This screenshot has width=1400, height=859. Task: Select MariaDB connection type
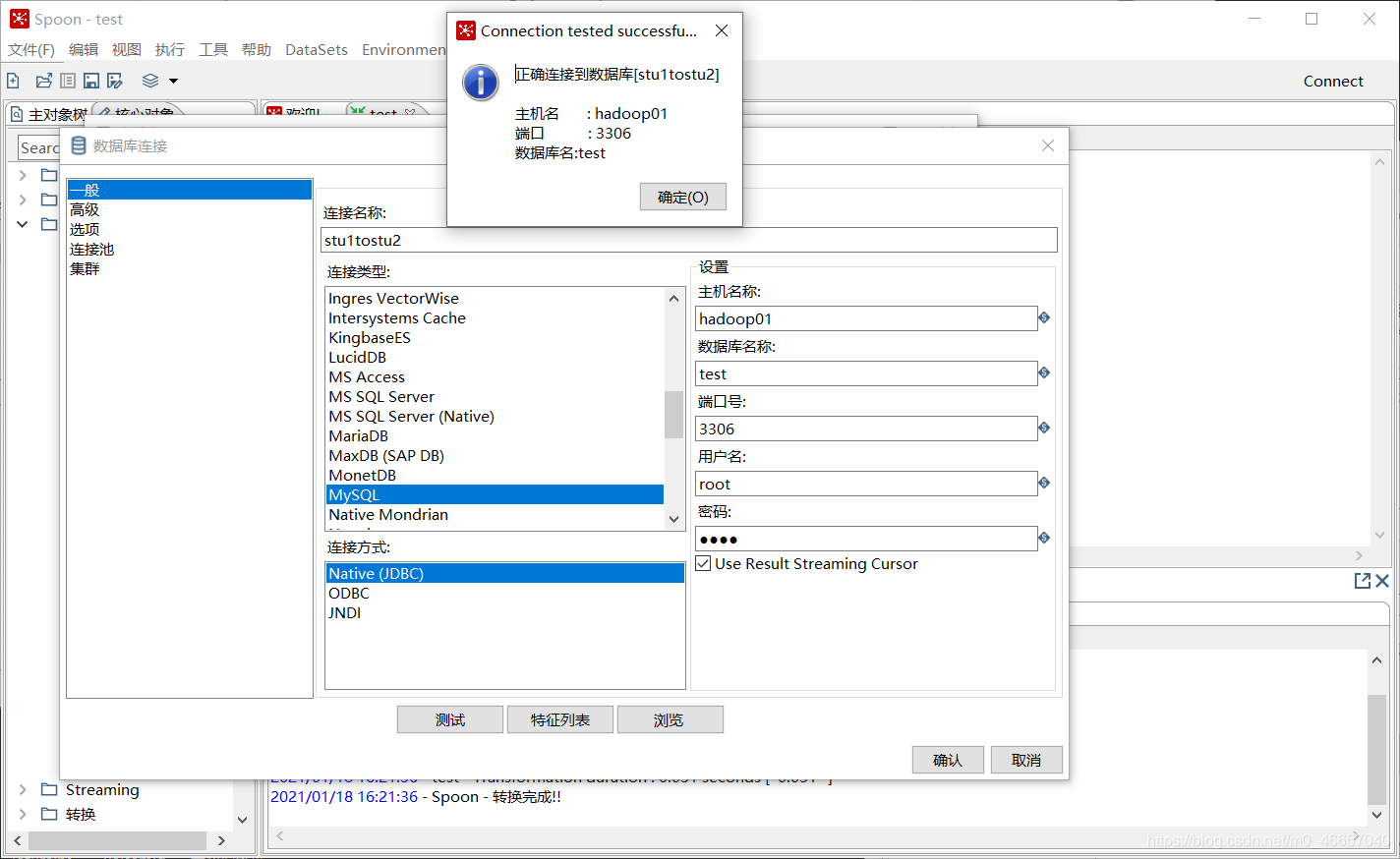click(x=495, y=435)
